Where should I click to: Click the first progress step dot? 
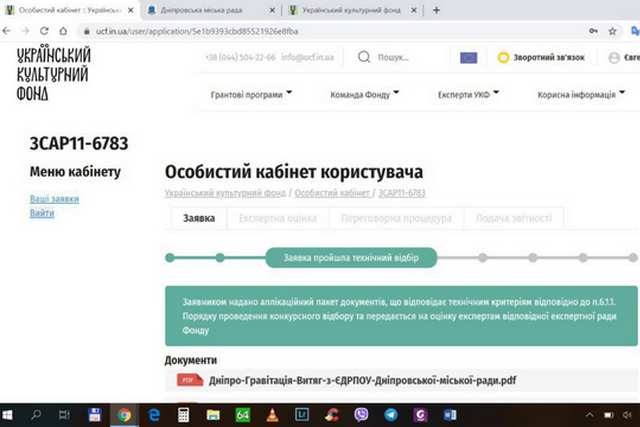pos(170,258)
